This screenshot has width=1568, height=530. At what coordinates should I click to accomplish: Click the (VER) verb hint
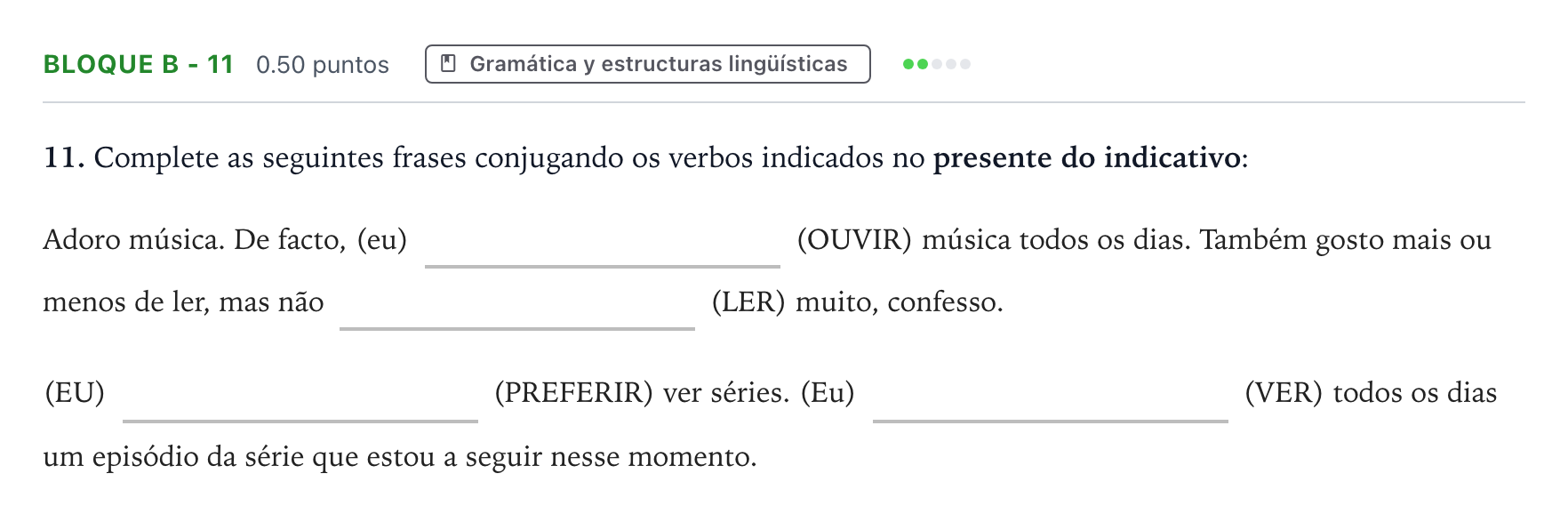point(1284,393)
